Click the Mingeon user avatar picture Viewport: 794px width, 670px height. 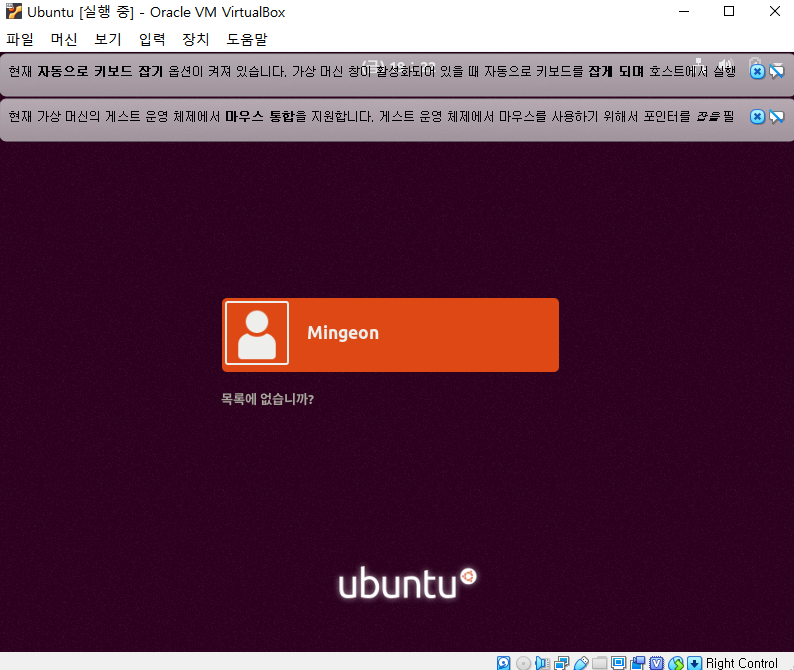(257, 333)
